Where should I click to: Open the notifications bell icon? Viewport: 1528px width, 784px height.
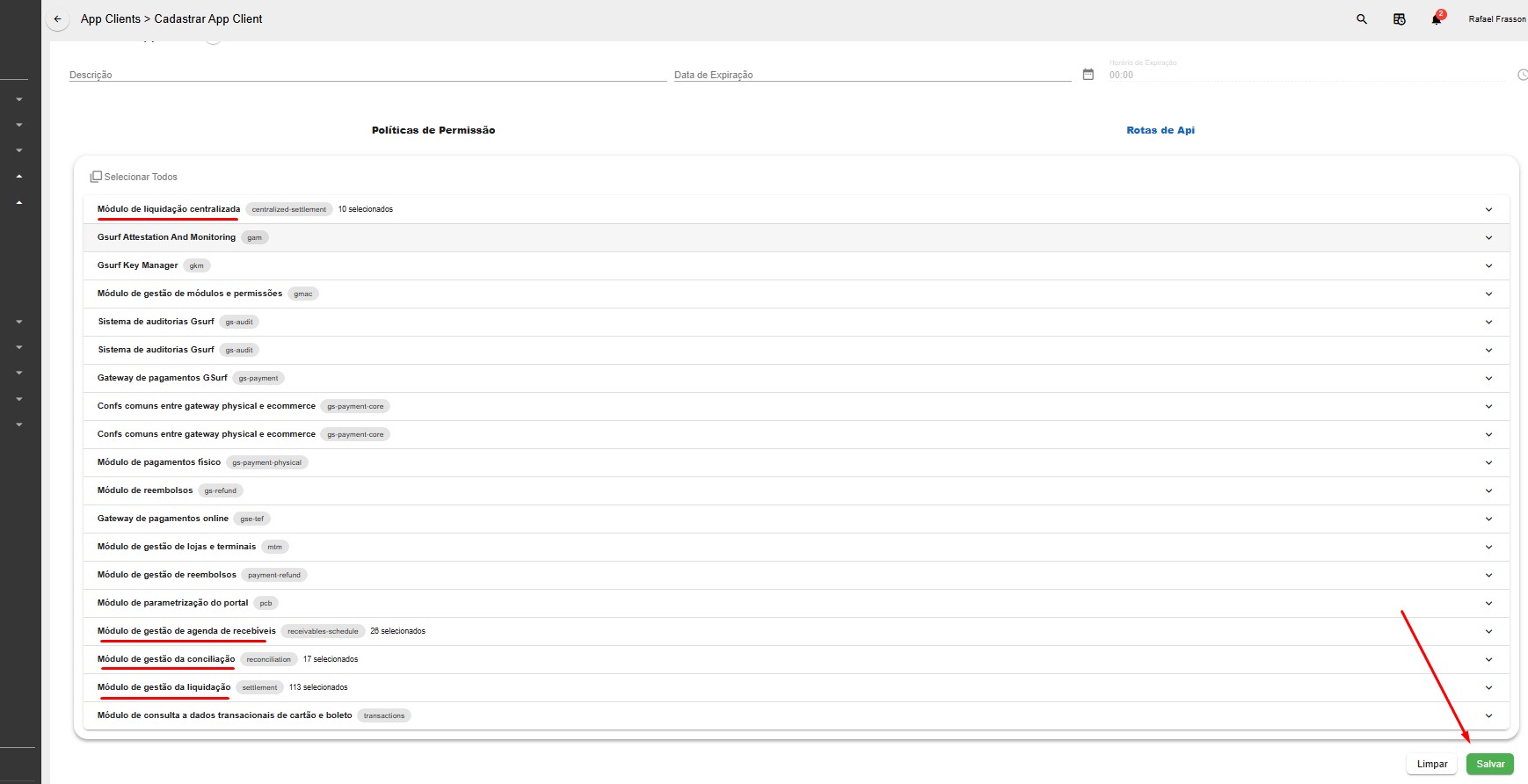[1436, 19]
